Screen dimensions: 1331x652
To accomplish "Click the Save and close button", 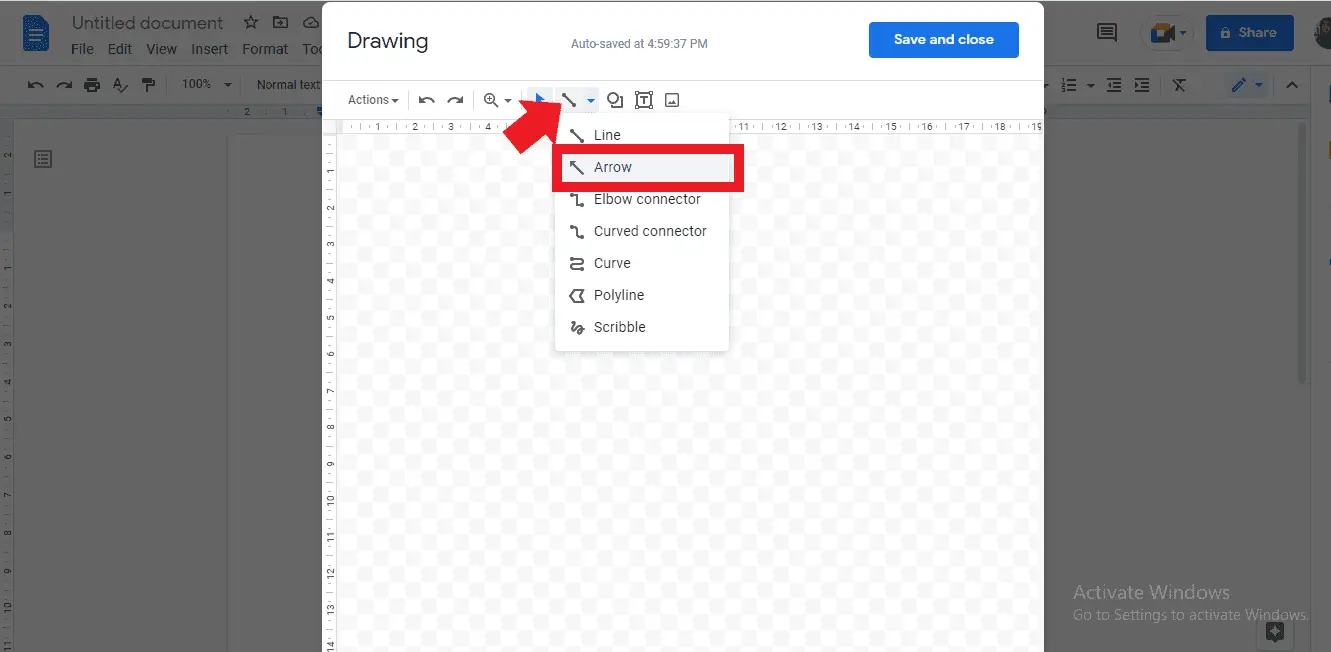I will (943, 40).
